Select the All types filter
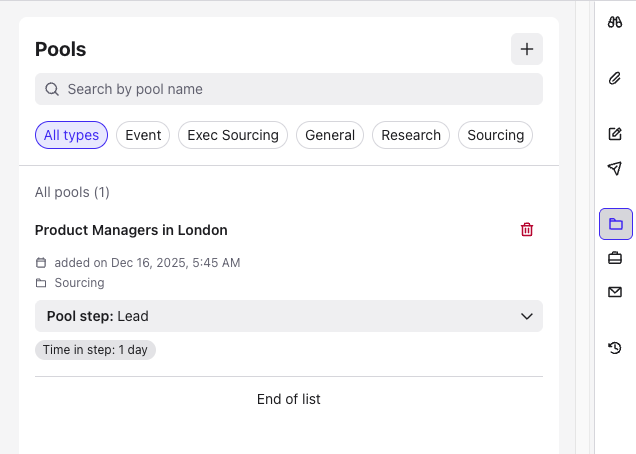636x454 pixels. [71, 135]
